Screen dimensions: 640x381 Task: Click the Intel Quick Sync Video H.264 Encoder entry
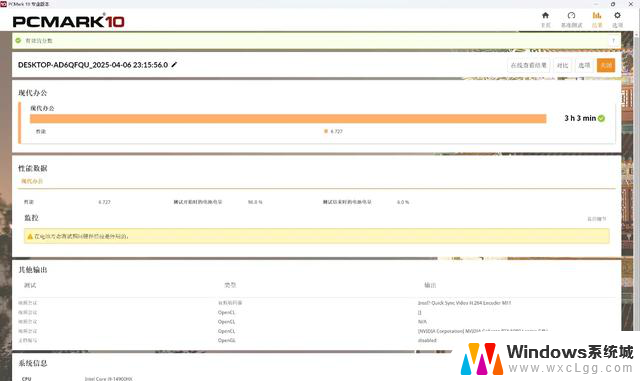click(x=464, y=303)
